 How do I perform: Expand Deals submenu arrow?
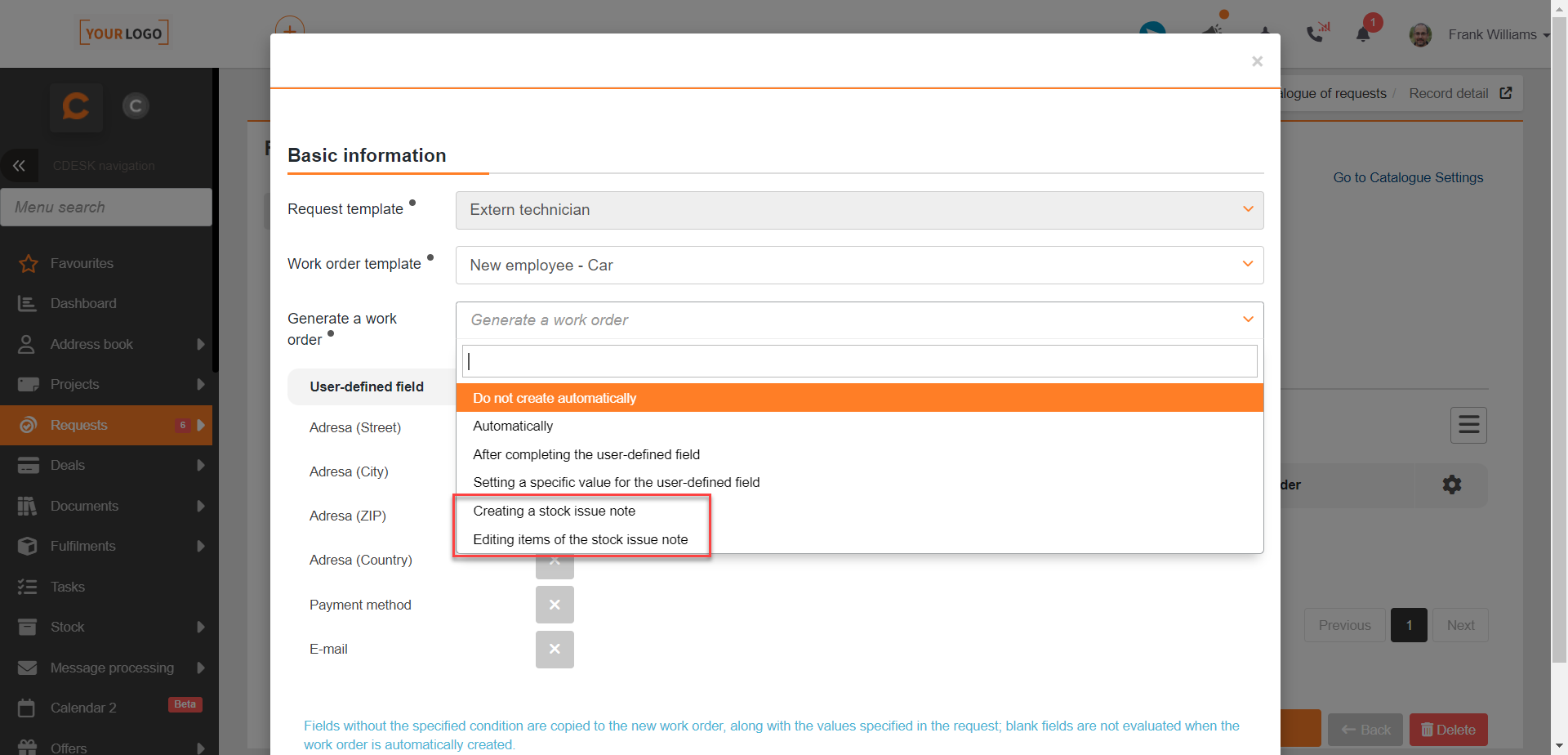coord(200,465)
